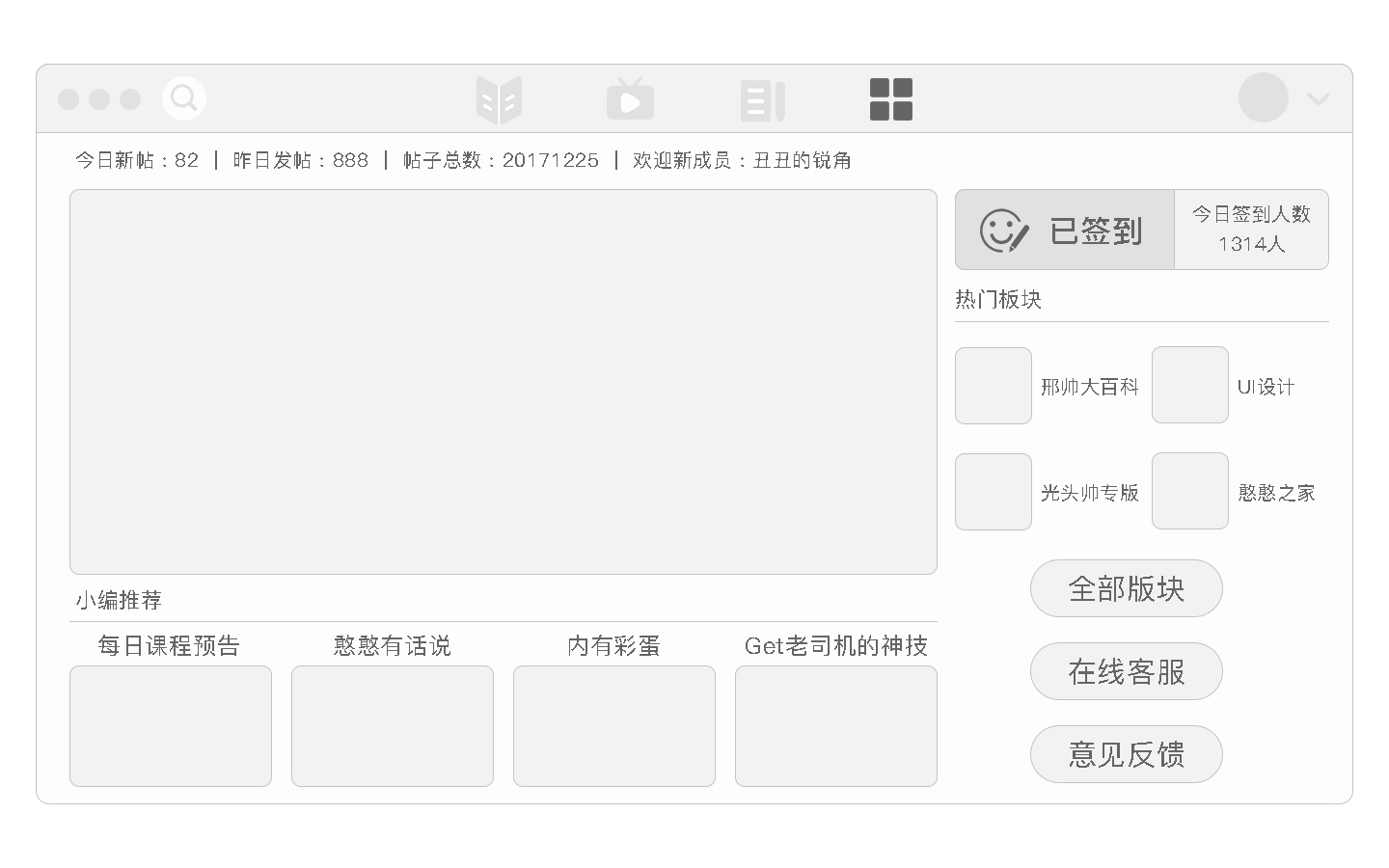Select the grid apps icon in navigation
The image size is (1389, 868).
pos(890,98)
